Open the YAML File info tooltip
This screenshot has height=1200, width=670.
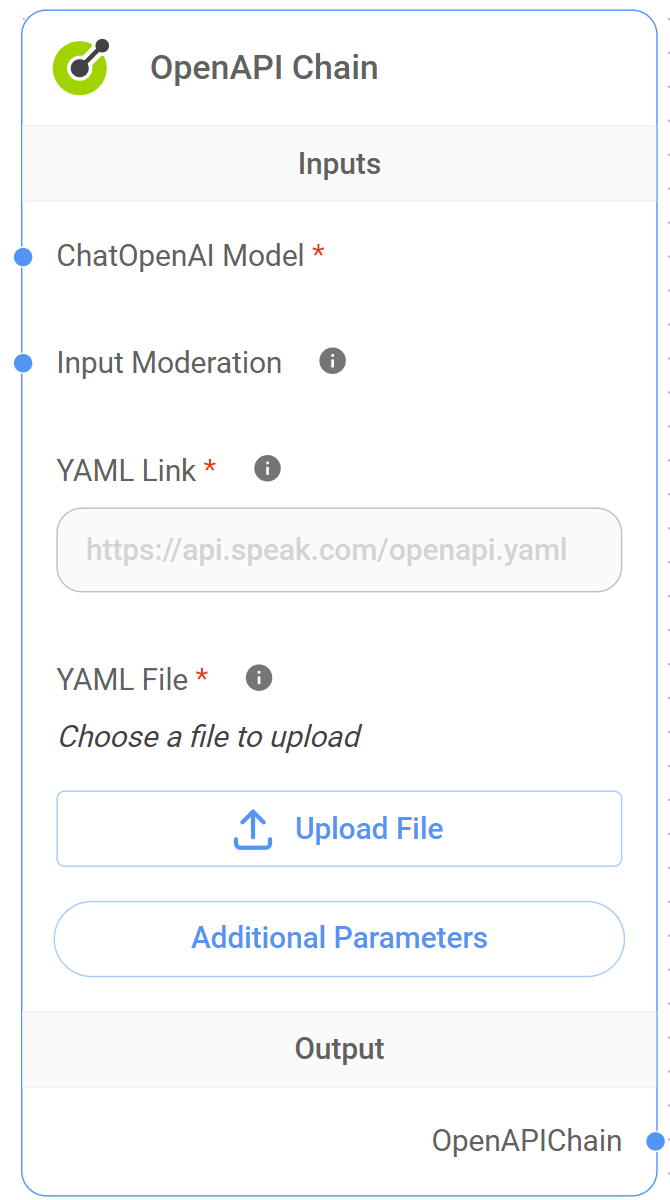257,677
